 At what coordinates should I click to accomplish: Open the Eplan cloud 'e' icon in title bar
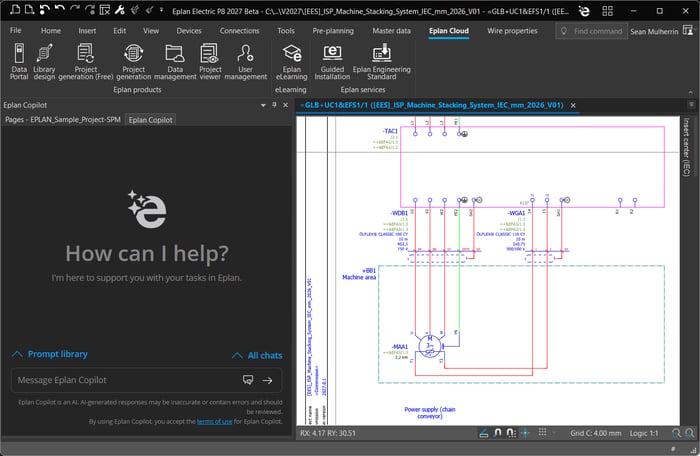tap(584, 11)
